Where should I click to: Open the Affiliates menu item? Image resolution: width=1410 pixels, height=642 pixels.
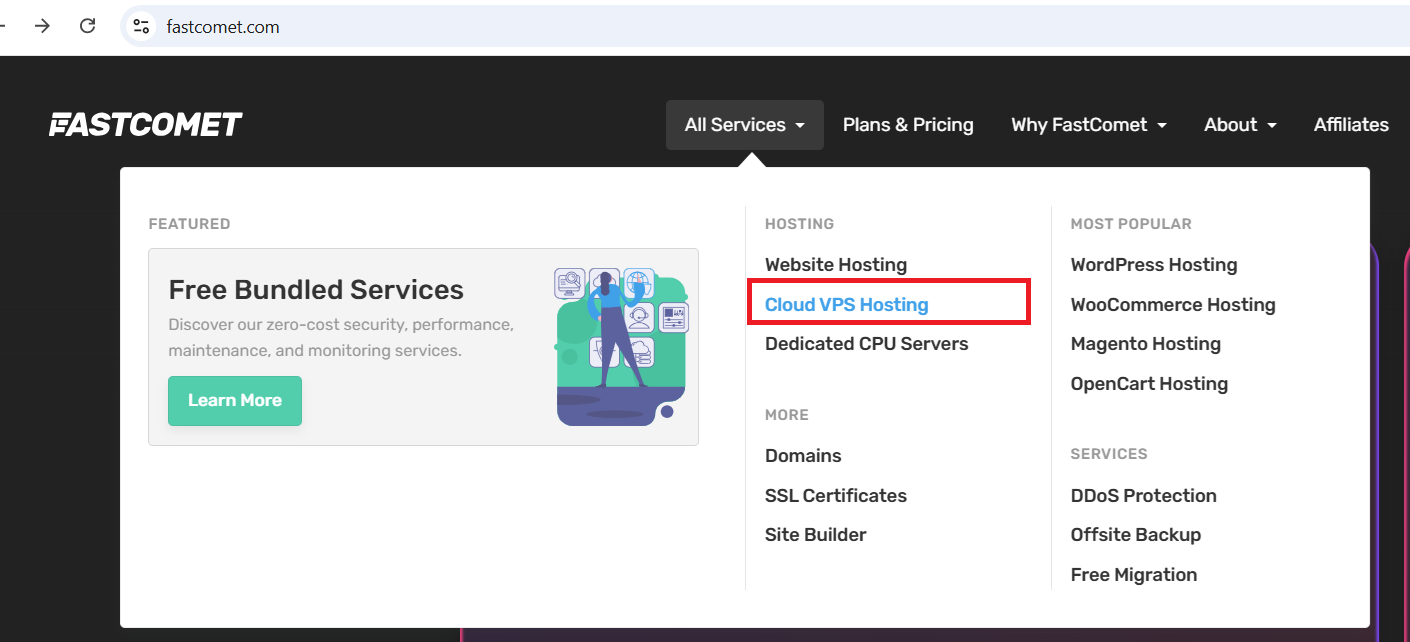(x=1351, y=125)
